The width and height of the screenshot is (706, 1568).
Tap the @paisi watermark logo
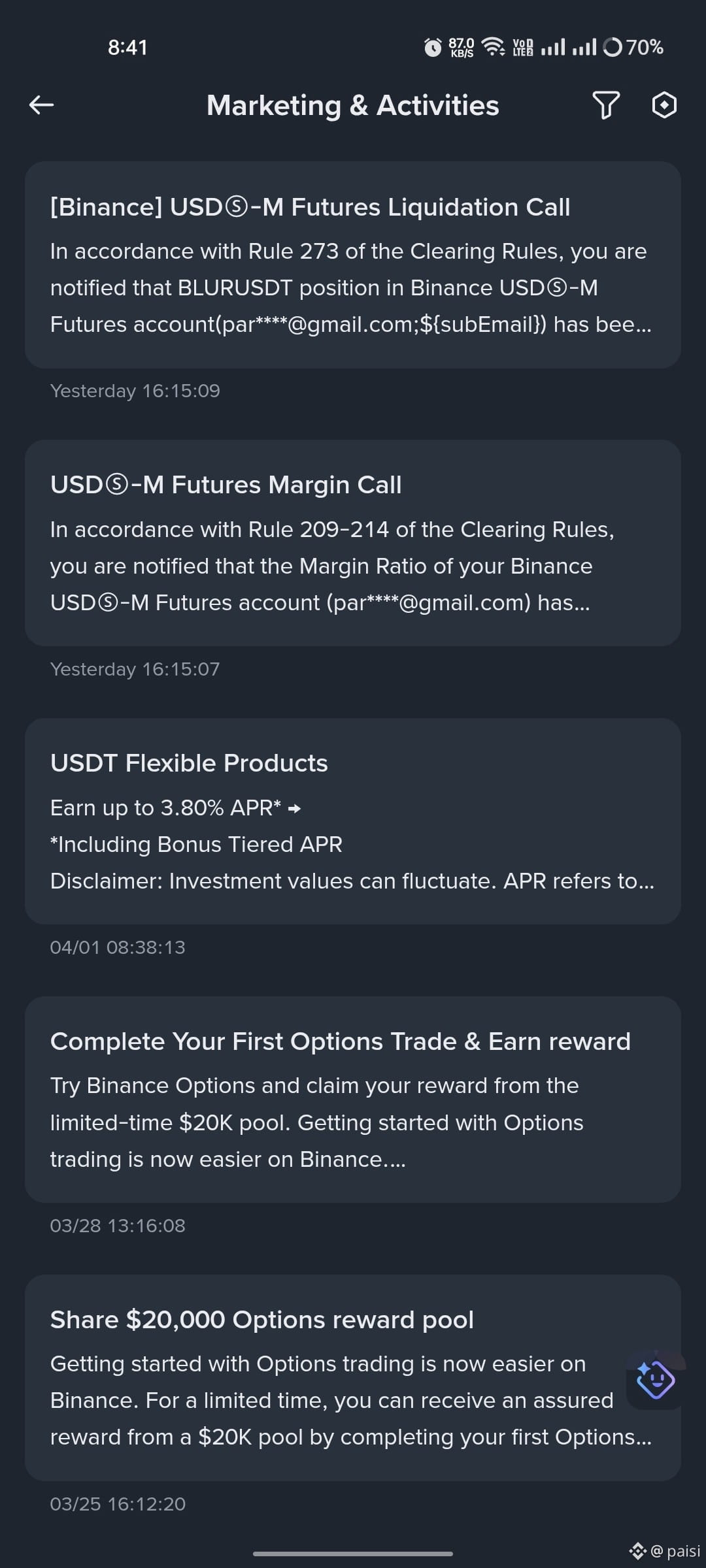(665, 1550)
